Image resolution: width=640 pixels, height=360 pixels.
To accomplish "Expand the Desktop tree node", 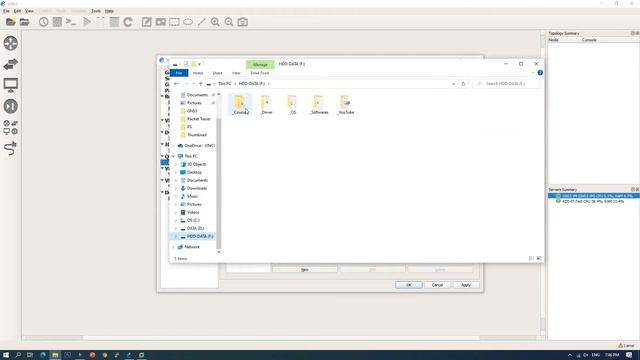I will 176,172.
